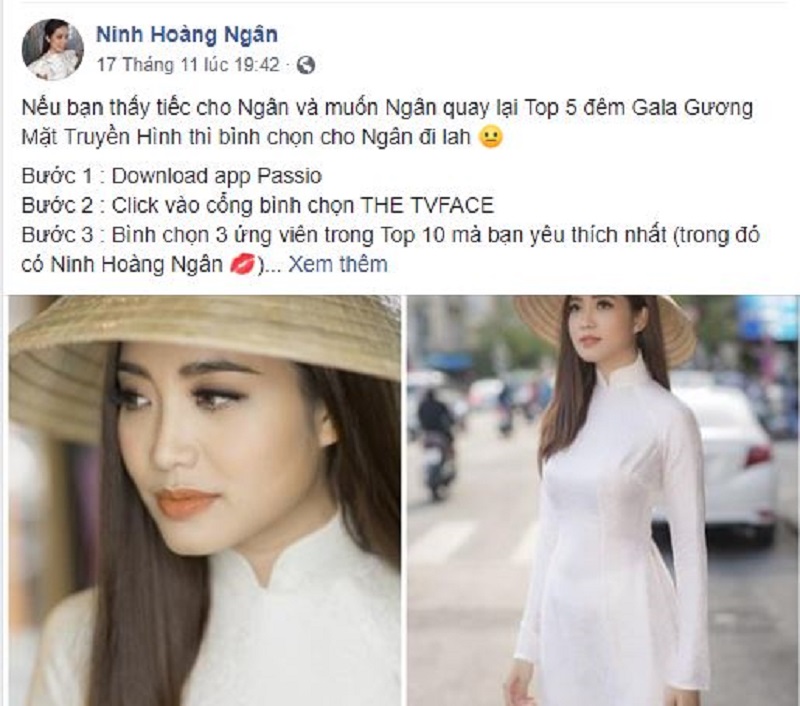
Task: Click the THE TVFACE text
Action: click(428, 206)
